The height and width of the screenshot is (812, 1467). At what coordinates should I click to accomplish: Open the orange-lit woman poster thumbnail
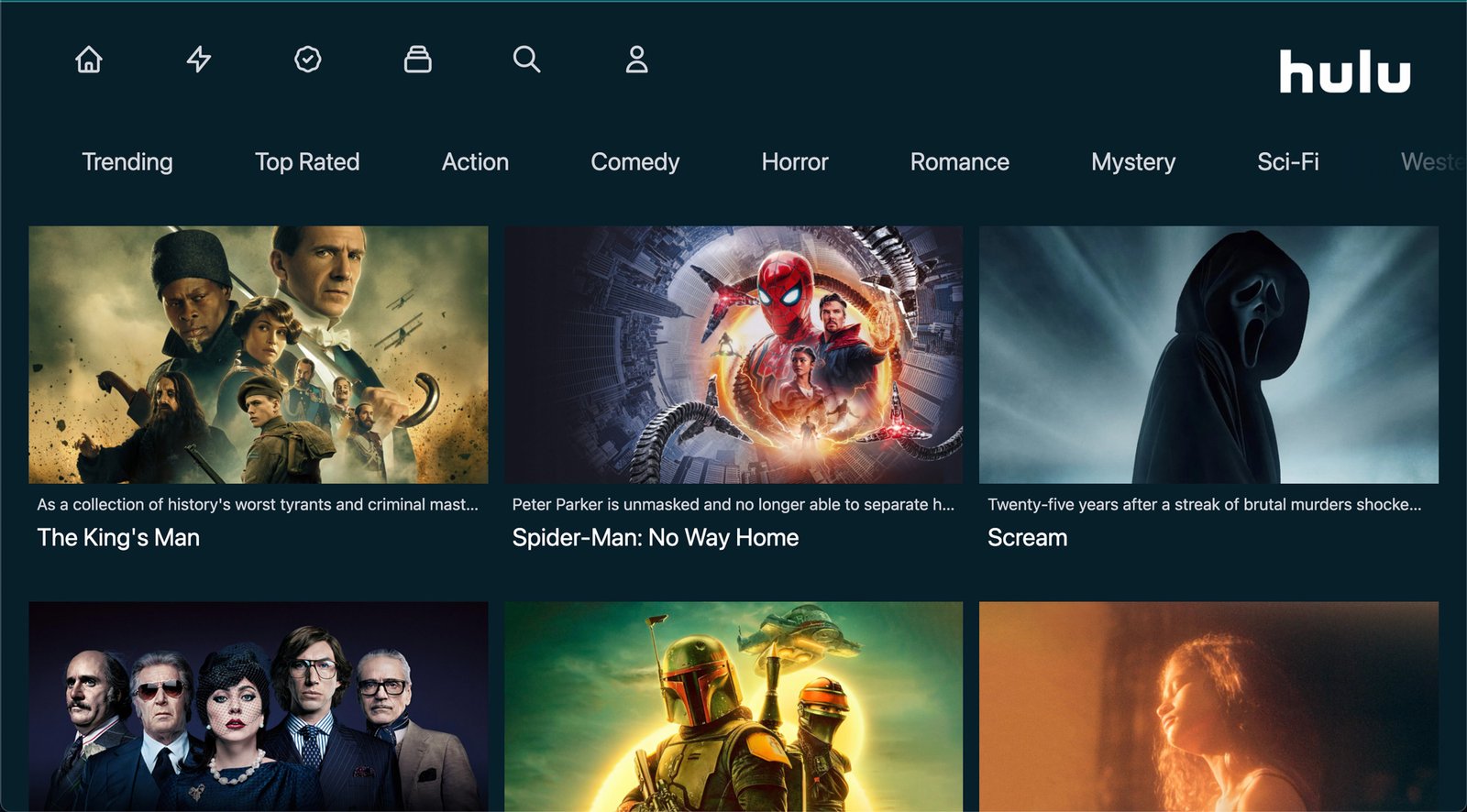point(1208,707)
